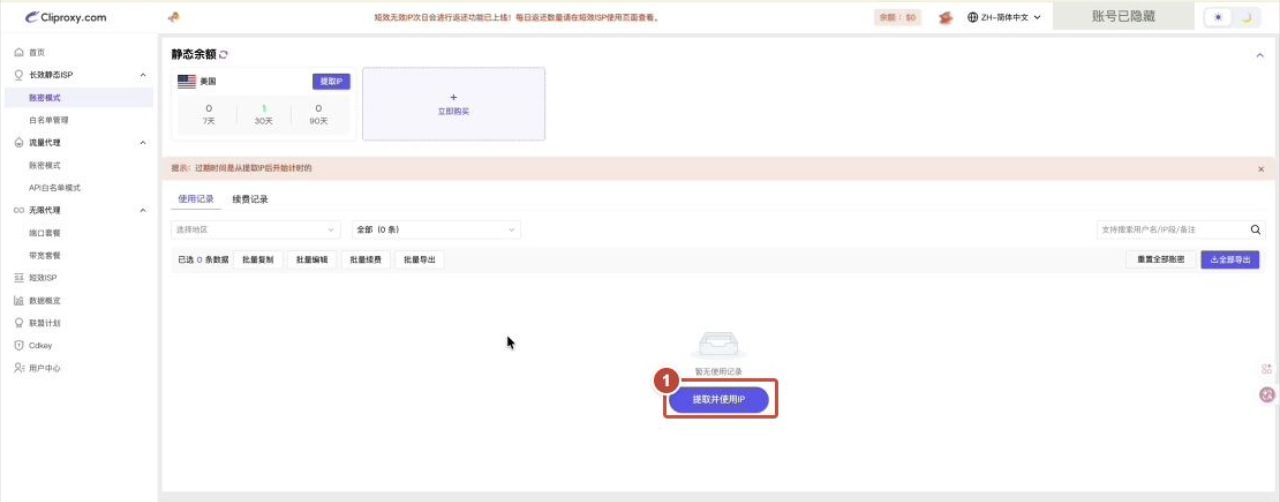Click the 立即购买 plus card
Image resolution: width=1280 pixels, height=502 pixels.
[x=454, y=104]
